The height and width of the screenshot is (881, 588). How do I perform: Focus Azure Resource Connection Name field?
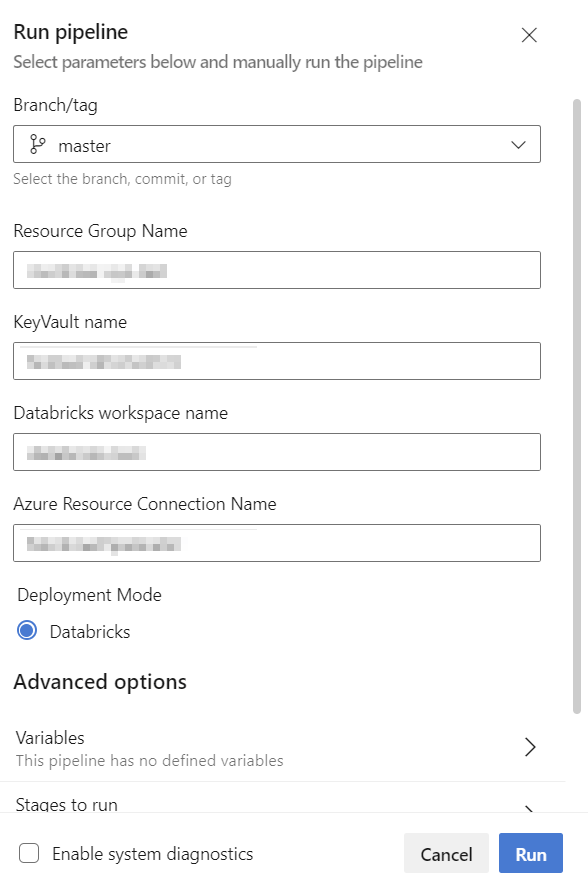pos(277,543)
